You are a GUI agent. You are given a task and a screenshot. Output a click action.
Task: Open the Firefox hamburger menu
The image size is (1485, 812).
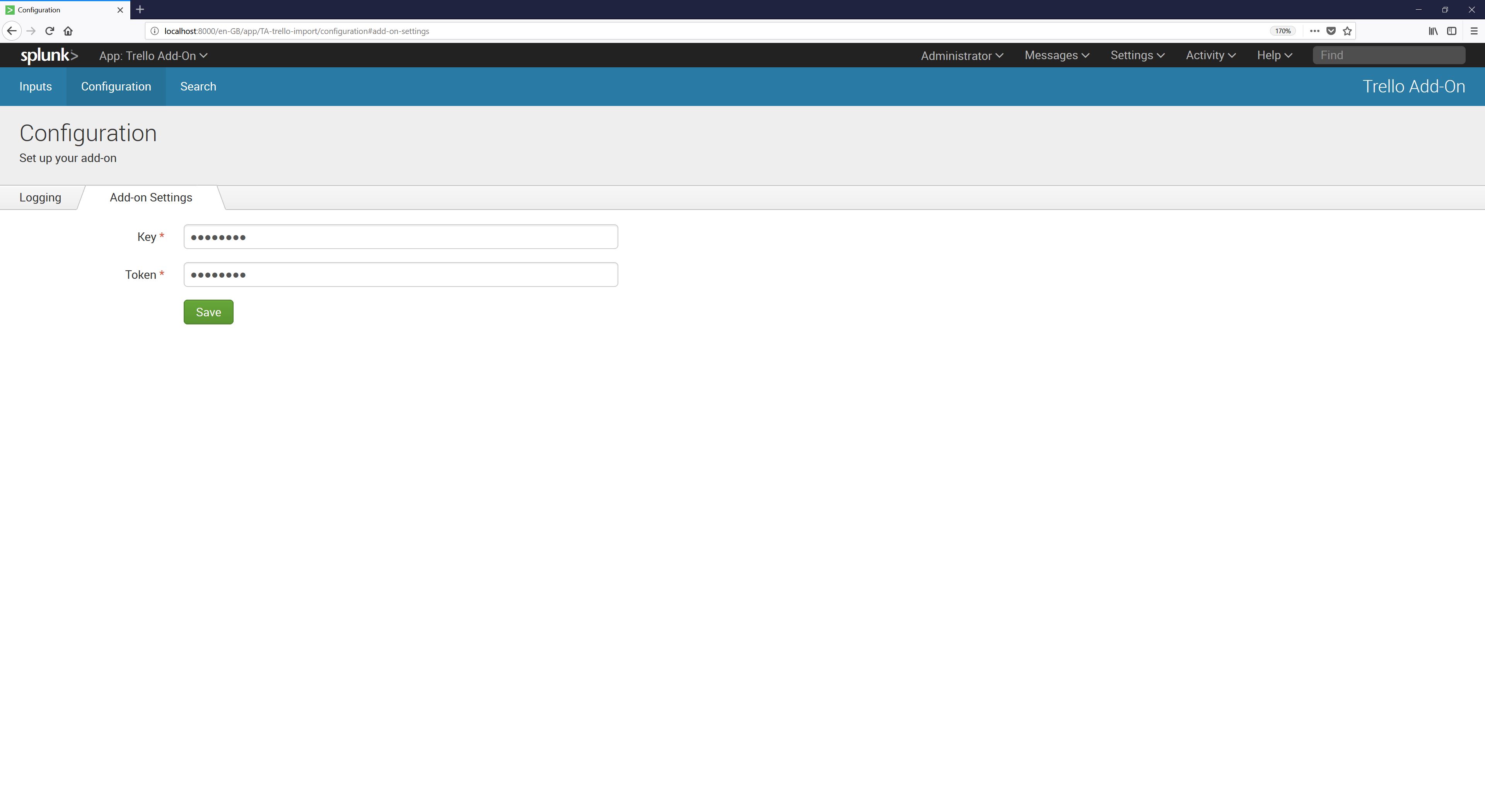tap(1474, 31)
